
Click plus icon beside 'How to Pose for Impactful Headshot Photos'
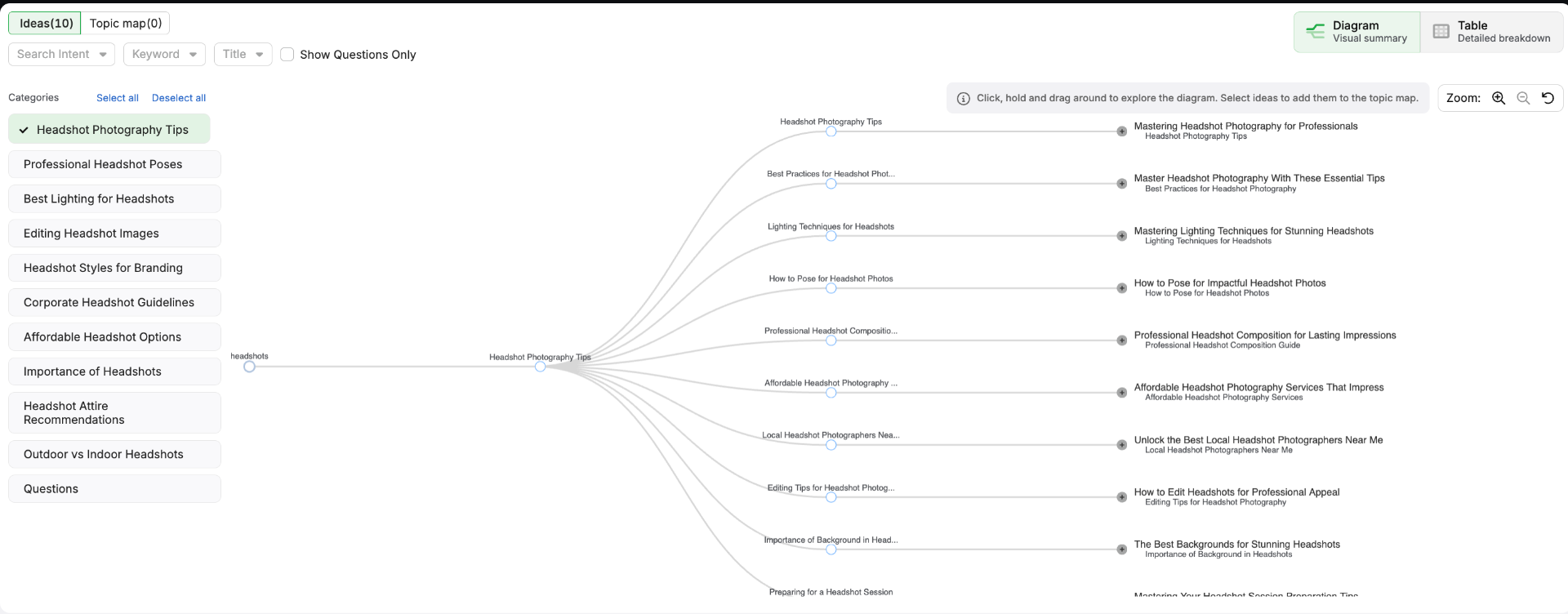tap(1122, 288)
